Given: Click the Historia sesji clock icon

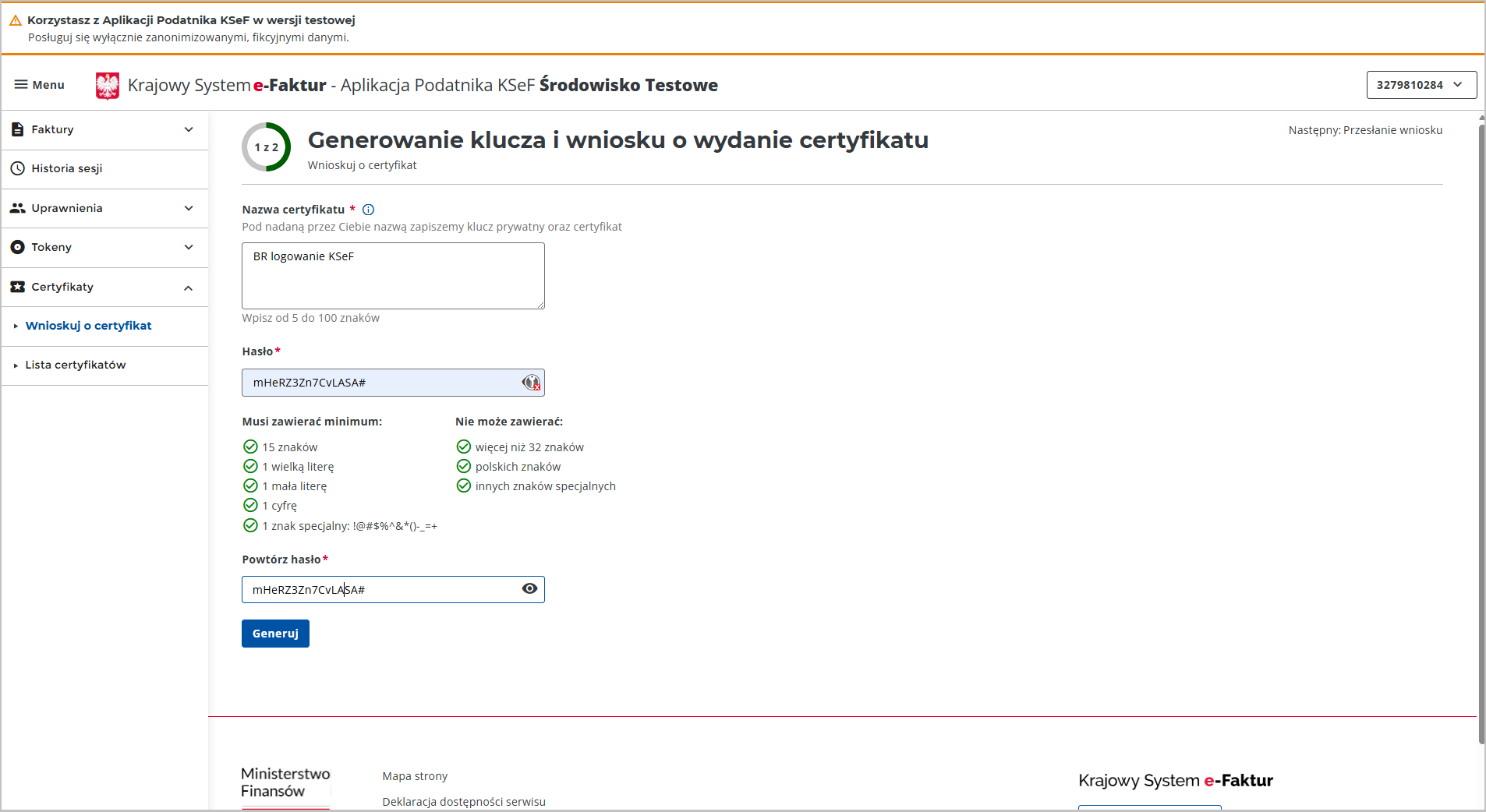Looking at the screenshot, I should click(18, 168).
